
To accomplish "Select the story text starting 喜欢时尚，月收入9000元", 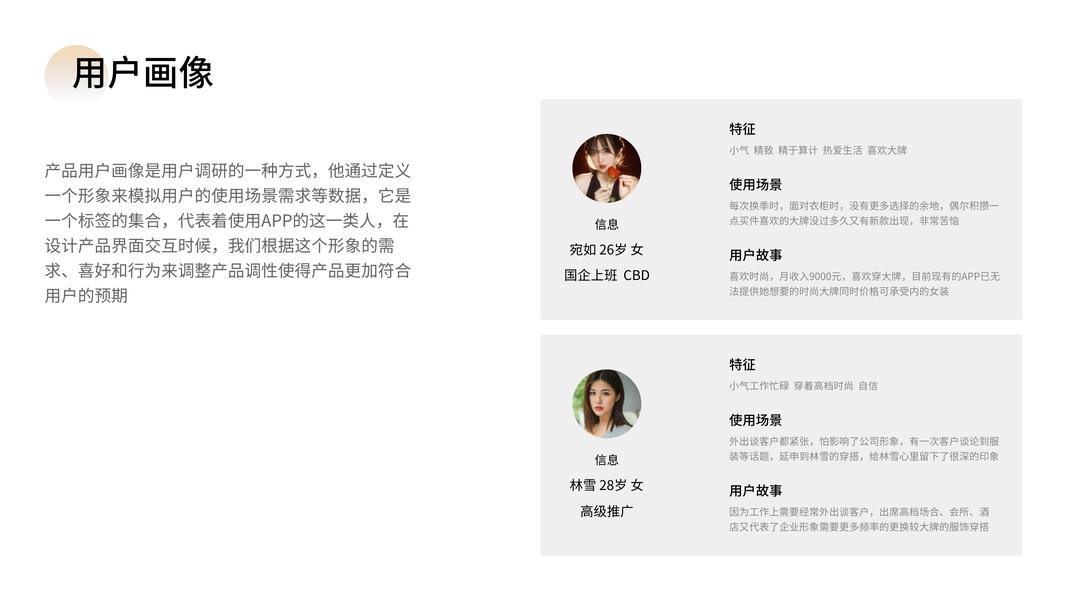I will [x=864, y=284].
